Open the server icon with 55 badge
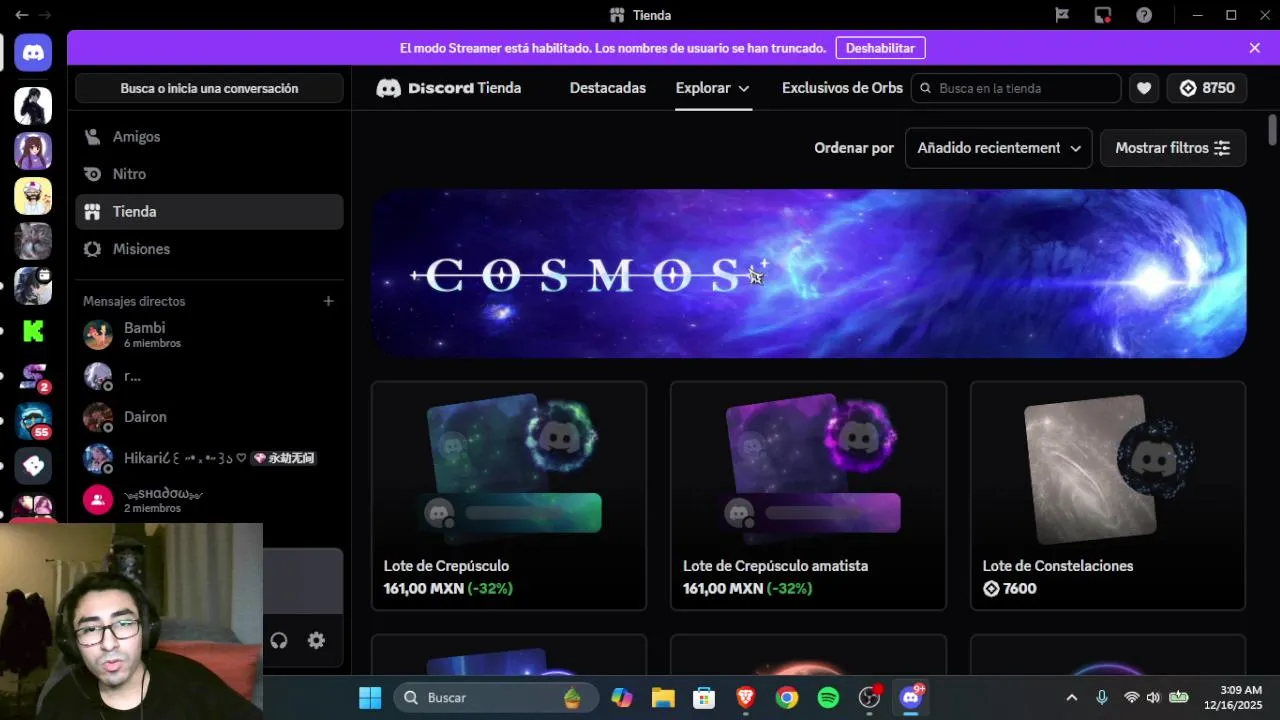The width and height of the screenshot is (1280, 720). [x=33, y=422]
